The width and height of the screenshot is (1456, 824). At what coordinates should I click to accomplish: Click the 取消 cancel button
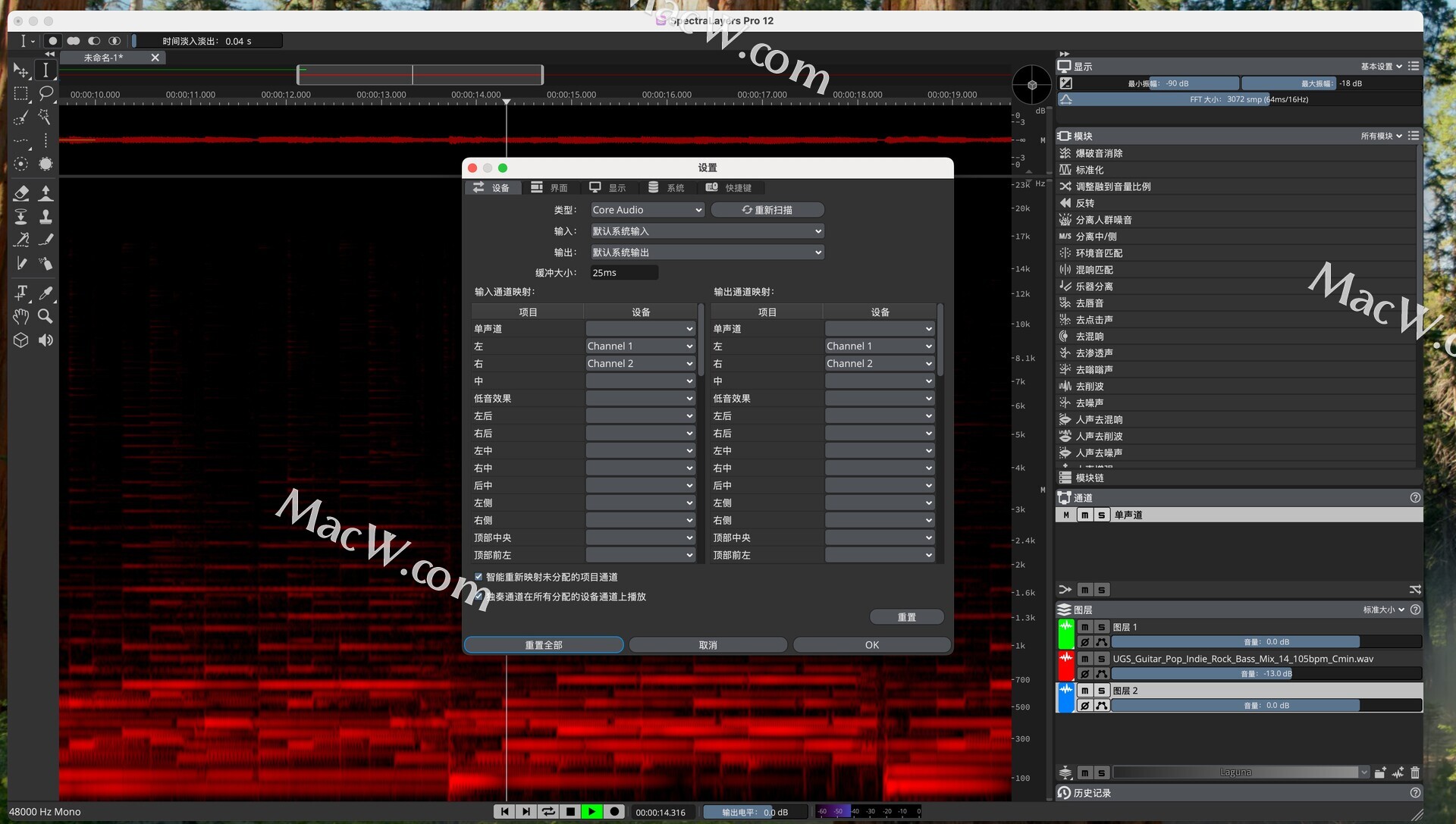click(x=708, y=645)
